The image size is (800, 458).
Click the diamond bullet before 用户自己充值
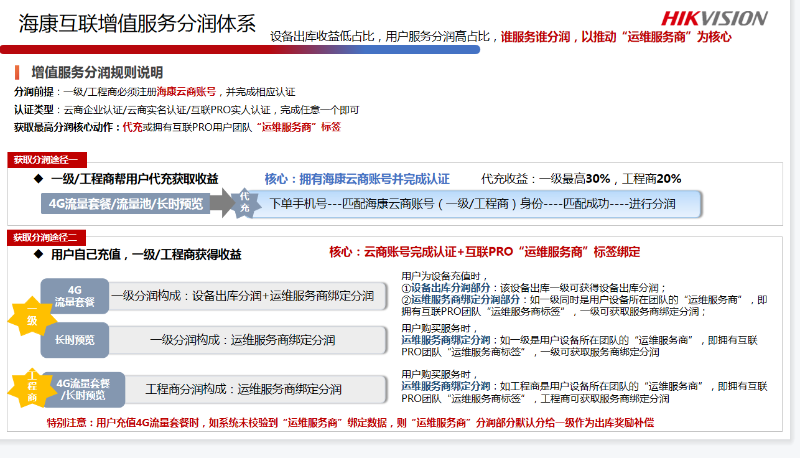(38, 254)
